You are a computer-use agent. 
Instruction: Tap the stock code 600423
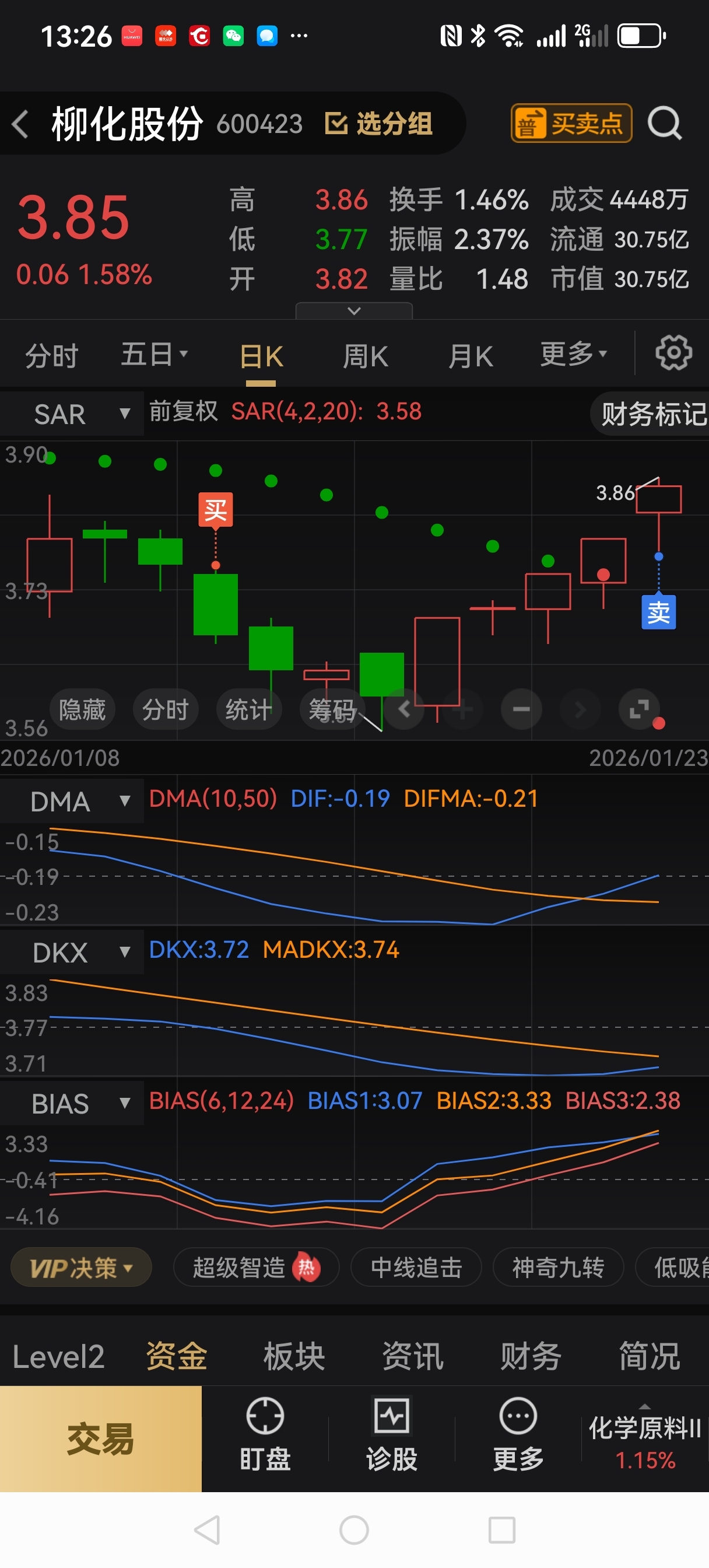(x=260, y=124)
